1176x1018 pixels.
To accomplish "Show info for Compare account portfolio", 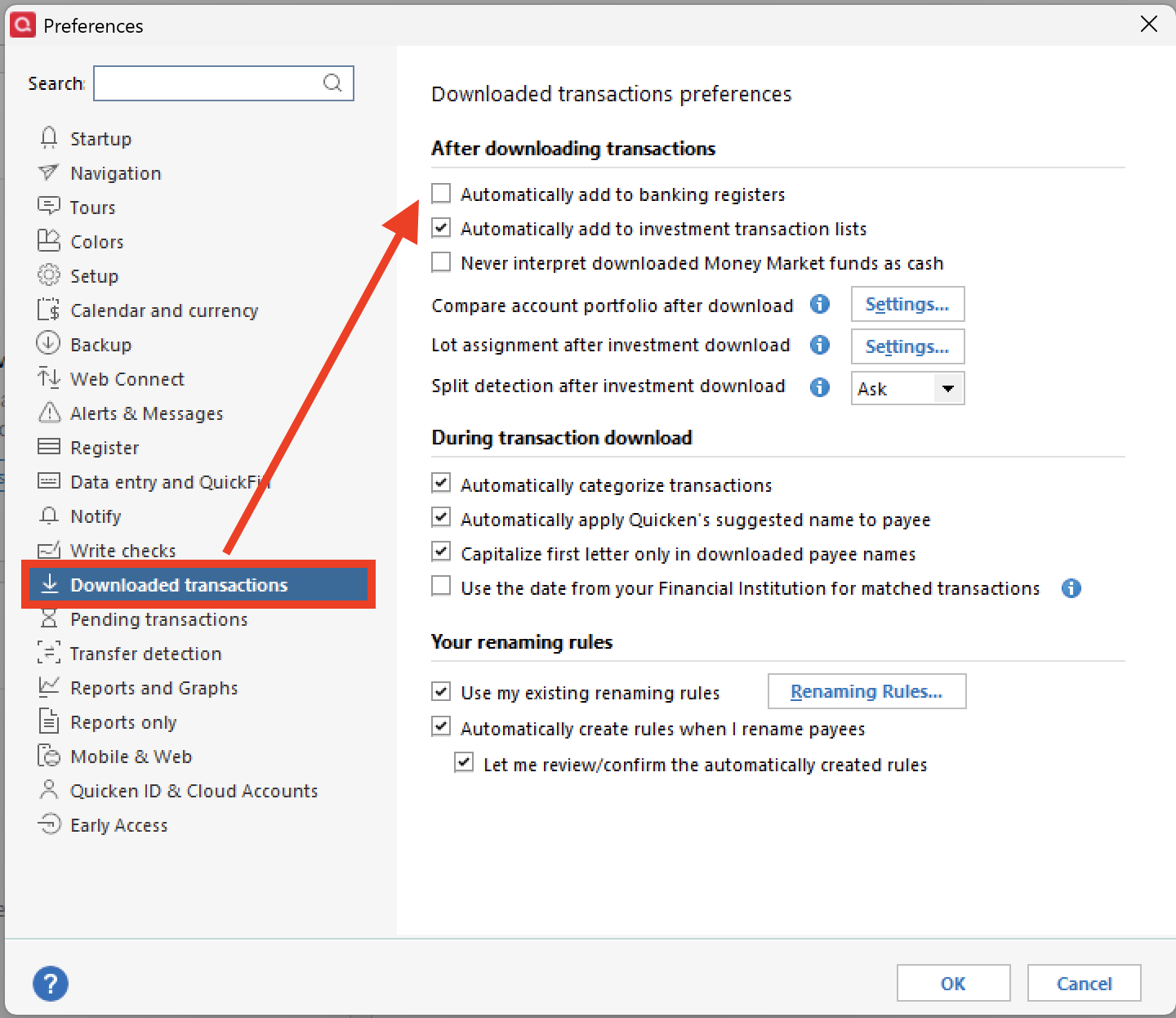I will pyautogui.click(x=820, y=305).
